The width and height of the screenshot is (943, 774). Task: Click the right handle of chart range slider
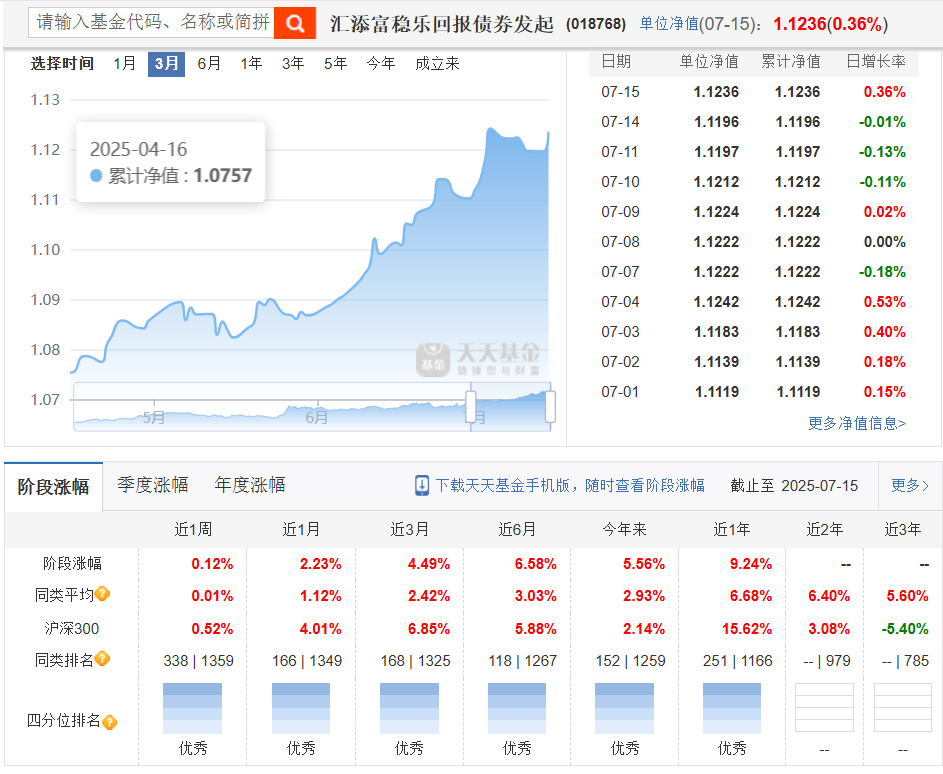tap(550, 407)
